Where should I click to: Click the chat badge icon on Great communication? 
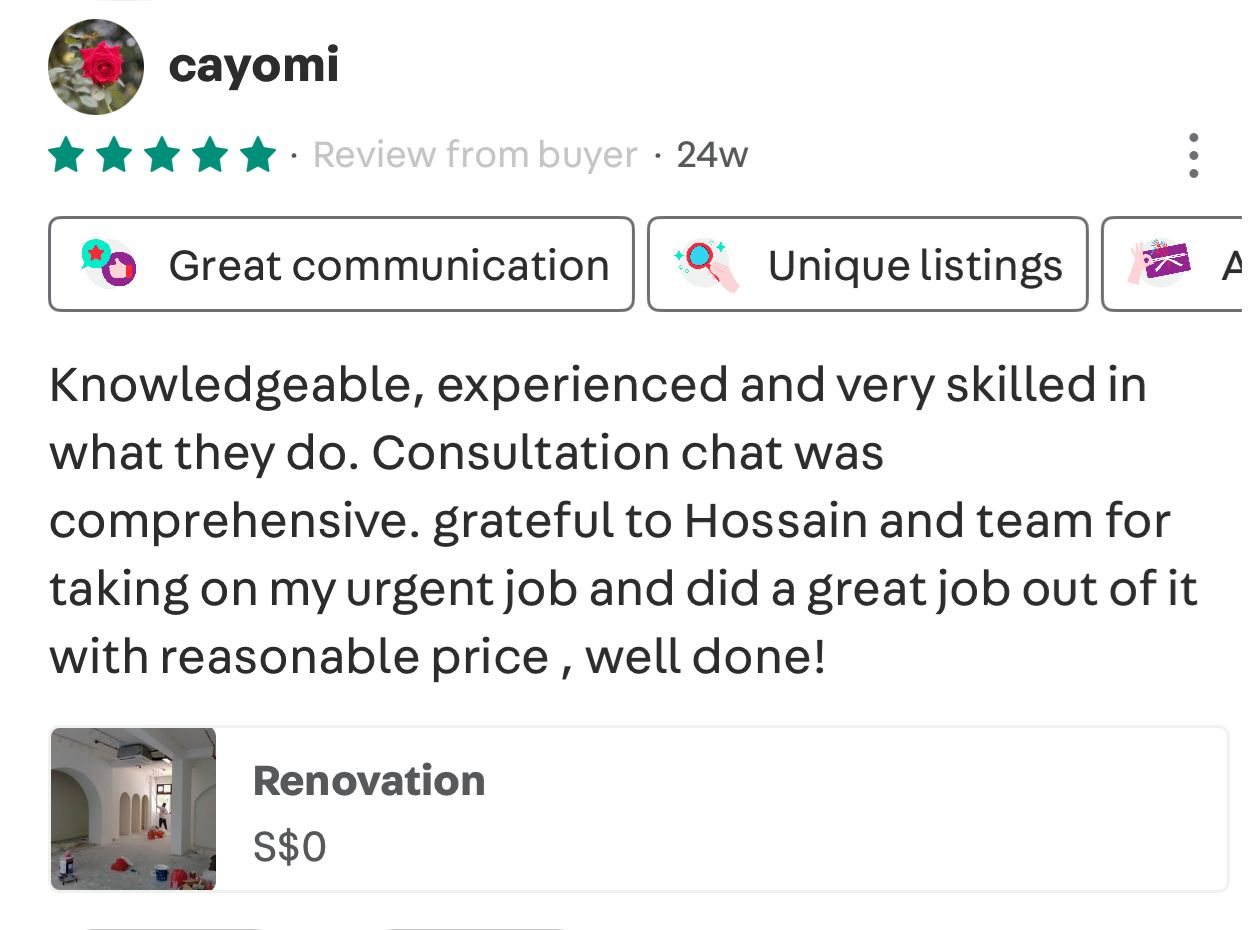pos(109,264)
